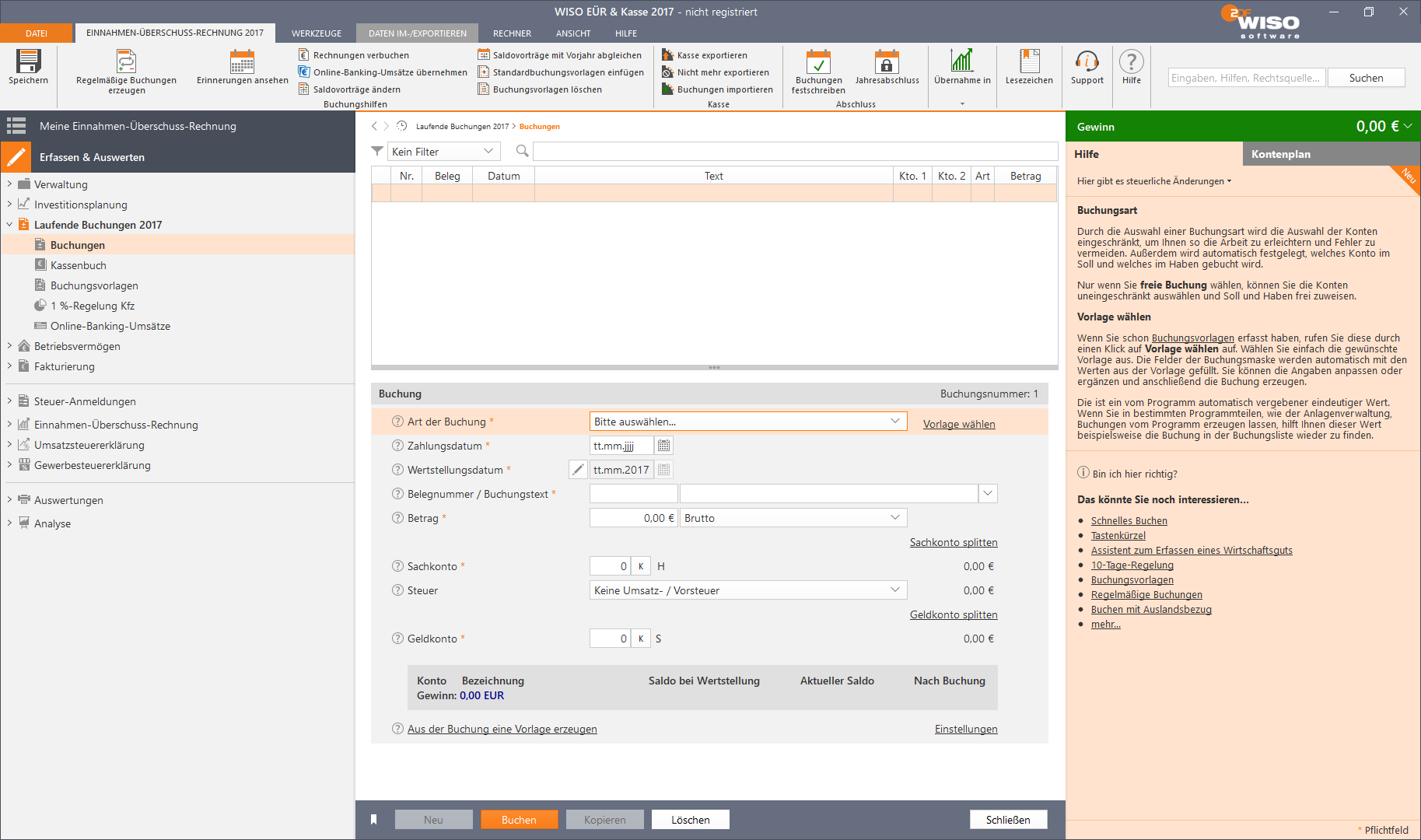Click the Schließen button
Screen dimensions: 1421x840
[x=1008, y=820]
